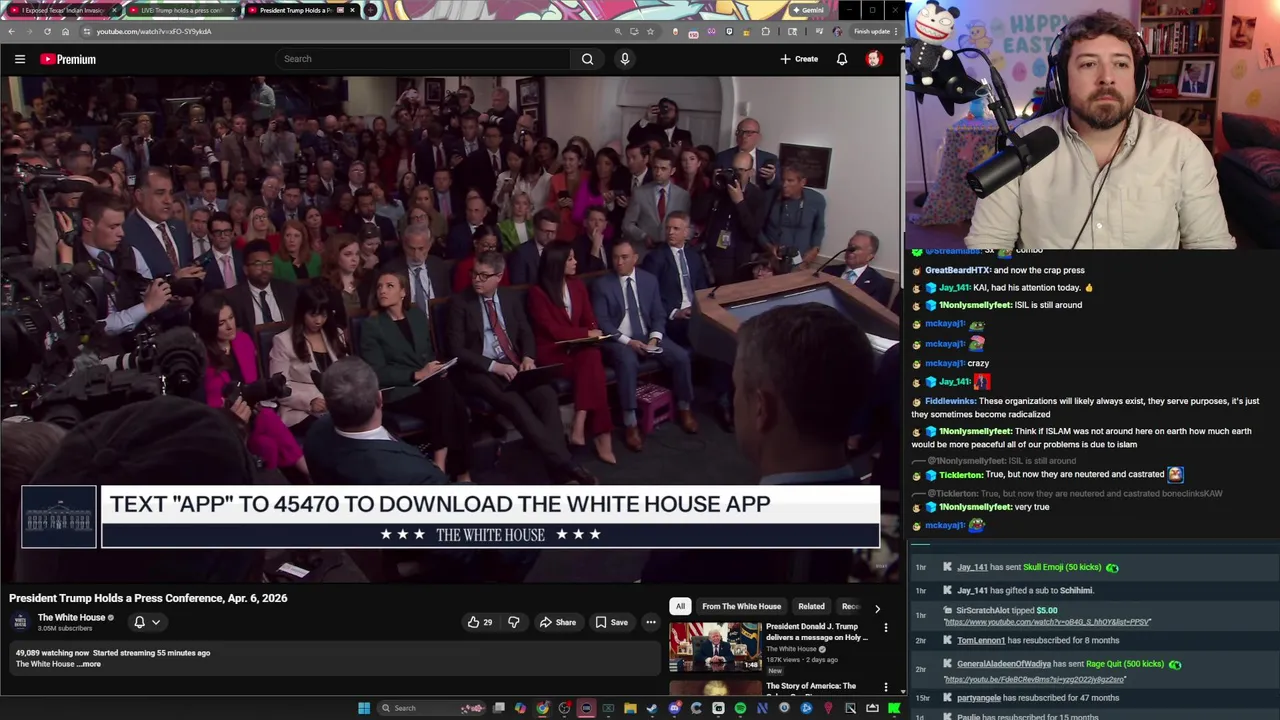1280x720 pixels.
Task: Click chat username Ticklerton
Action: coord(961,475)
